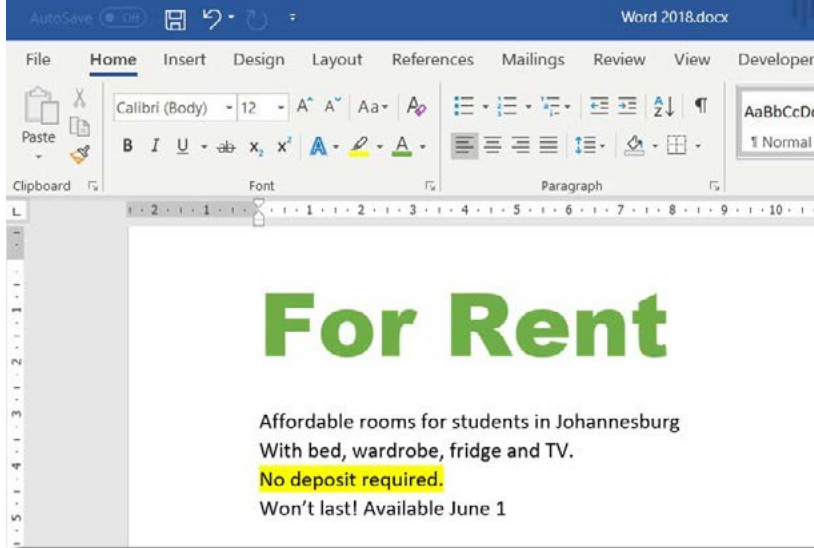
Task: Open font color dropdown arrow
Action: coord(423,147)
